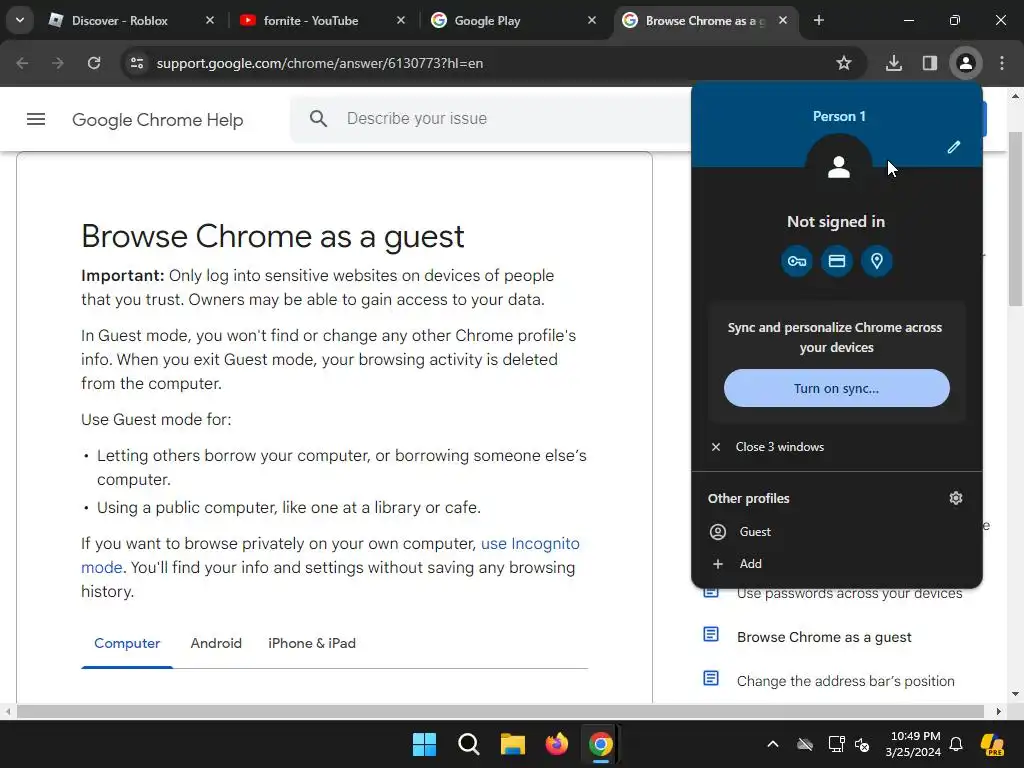The width and height of the screenshot is (1024, 768).
Task: Open manage profiles gear icon
Action: point(956,498)
